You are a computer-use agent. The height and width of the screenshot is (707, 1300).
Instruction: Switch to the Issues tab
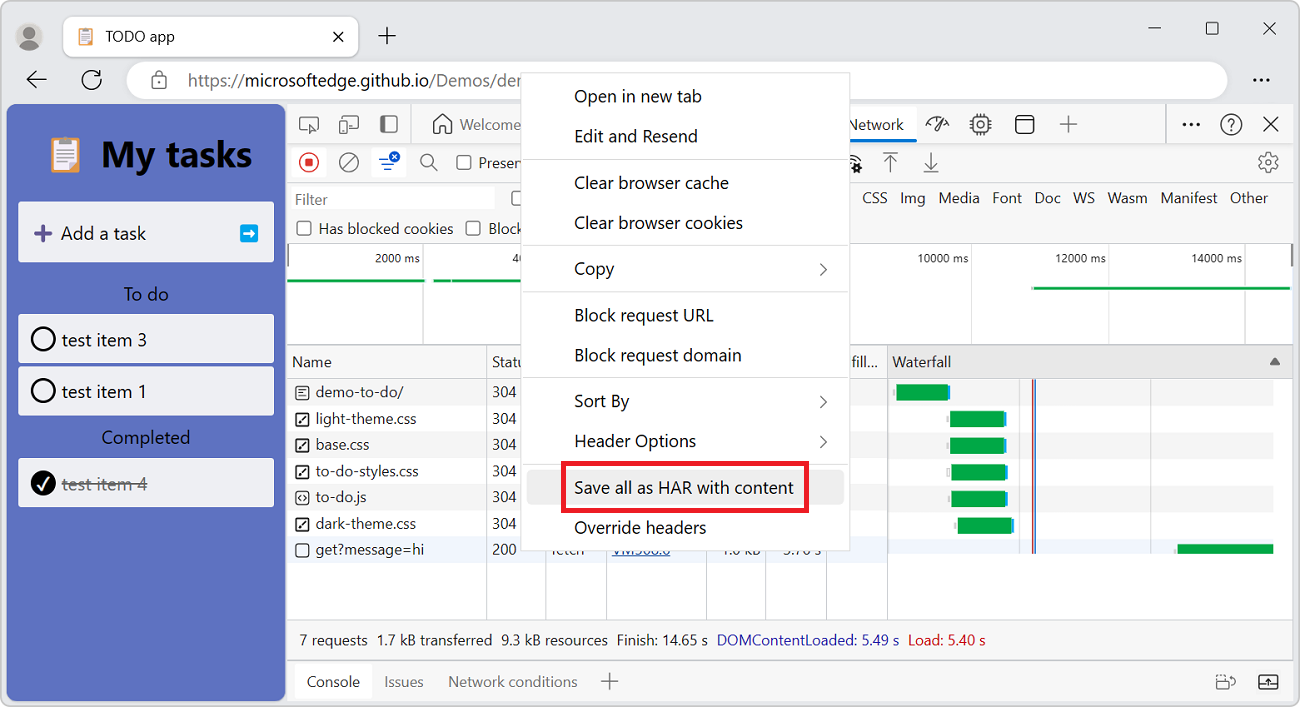pos(404,682)
